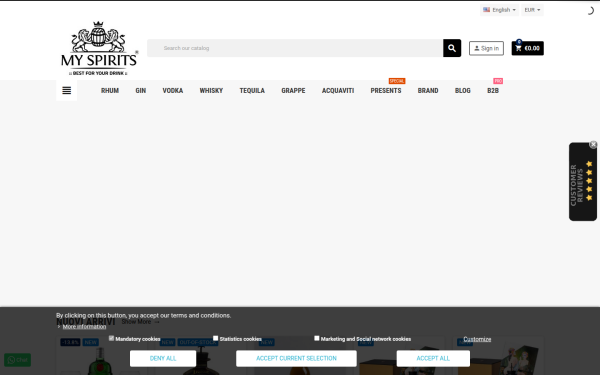
Task: Open the WHISKY menu
Action: pos(211,91)
